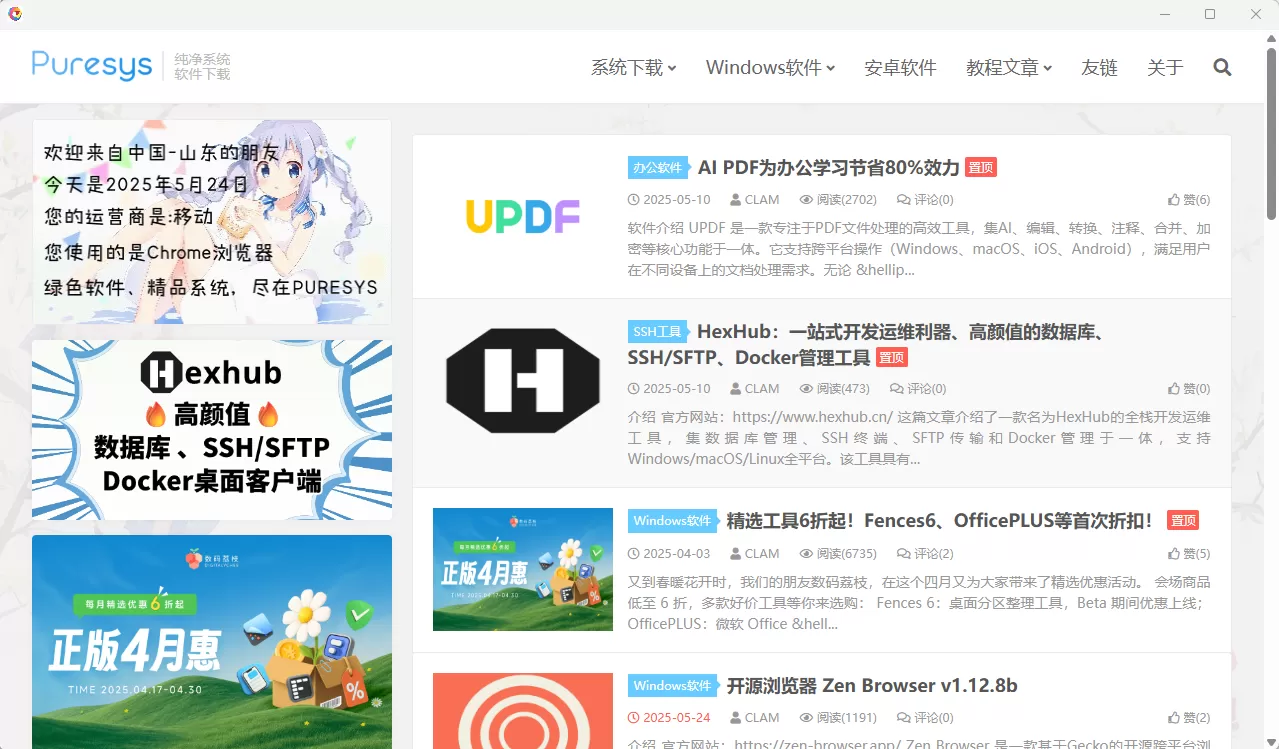Click the Puresys site logo
1279x749 pixels.
[x=91, y=64]
